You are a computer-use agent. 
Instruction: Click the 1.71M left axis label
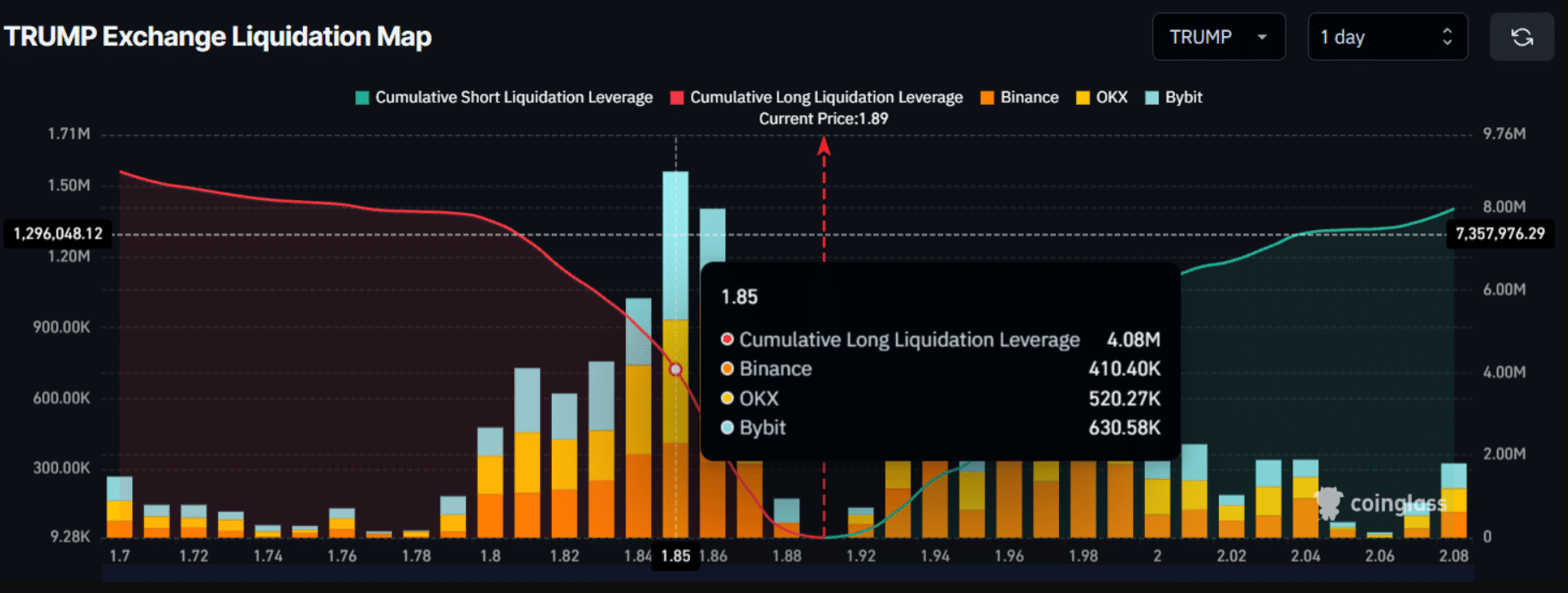pyautogui.click(x=69, y=134)
